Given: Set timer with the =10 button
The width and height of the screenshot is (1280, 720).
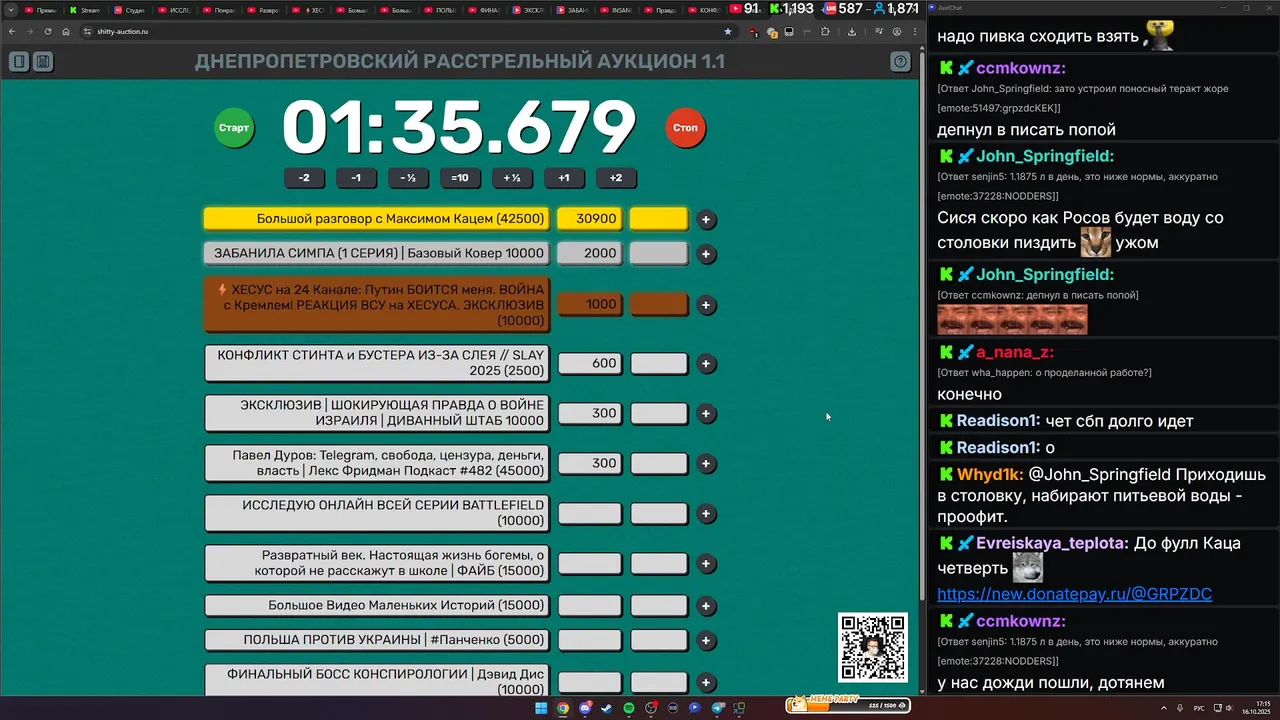Looking at the screenshot, I should tap(460, 178).
